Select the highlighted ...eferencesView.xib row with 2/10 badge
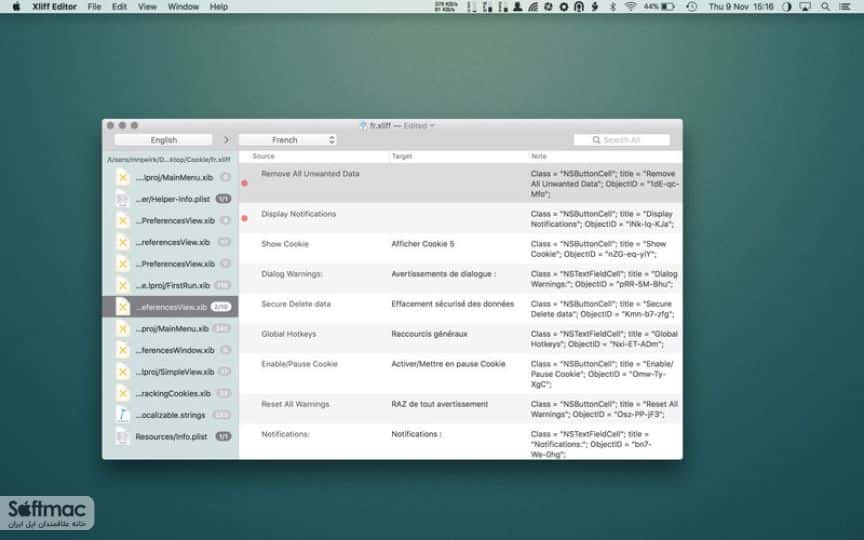The height and width of the screenshot is (540, 864). [x=170, y=307]
